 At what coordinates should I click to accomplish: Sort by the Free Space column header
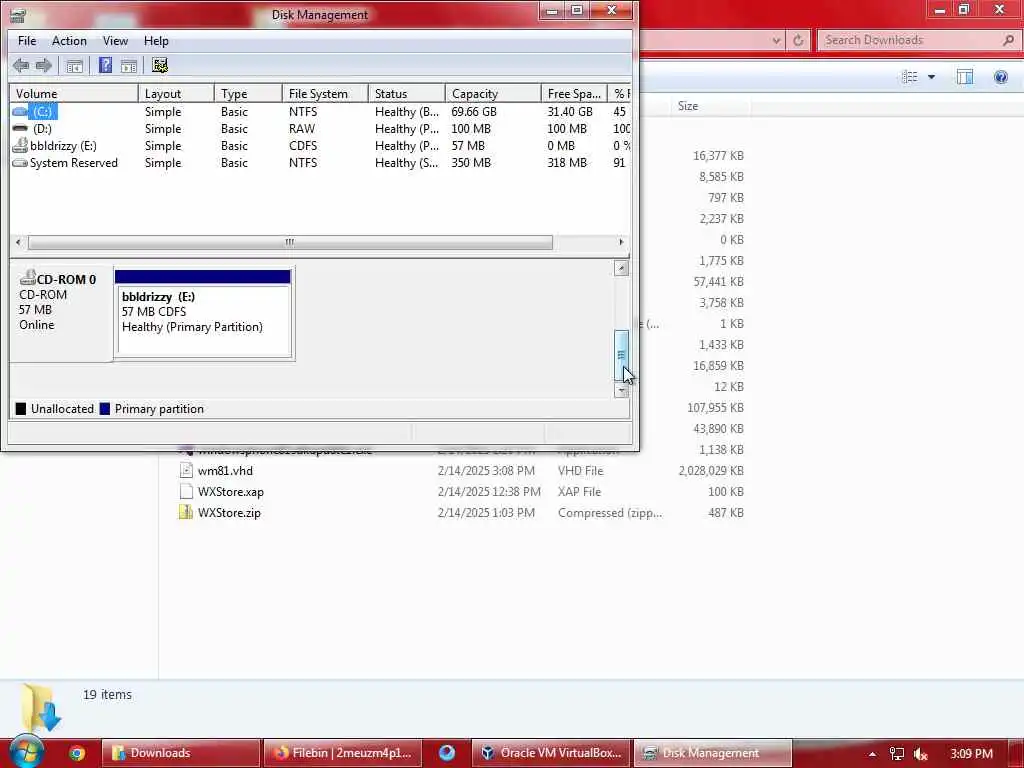573,93
